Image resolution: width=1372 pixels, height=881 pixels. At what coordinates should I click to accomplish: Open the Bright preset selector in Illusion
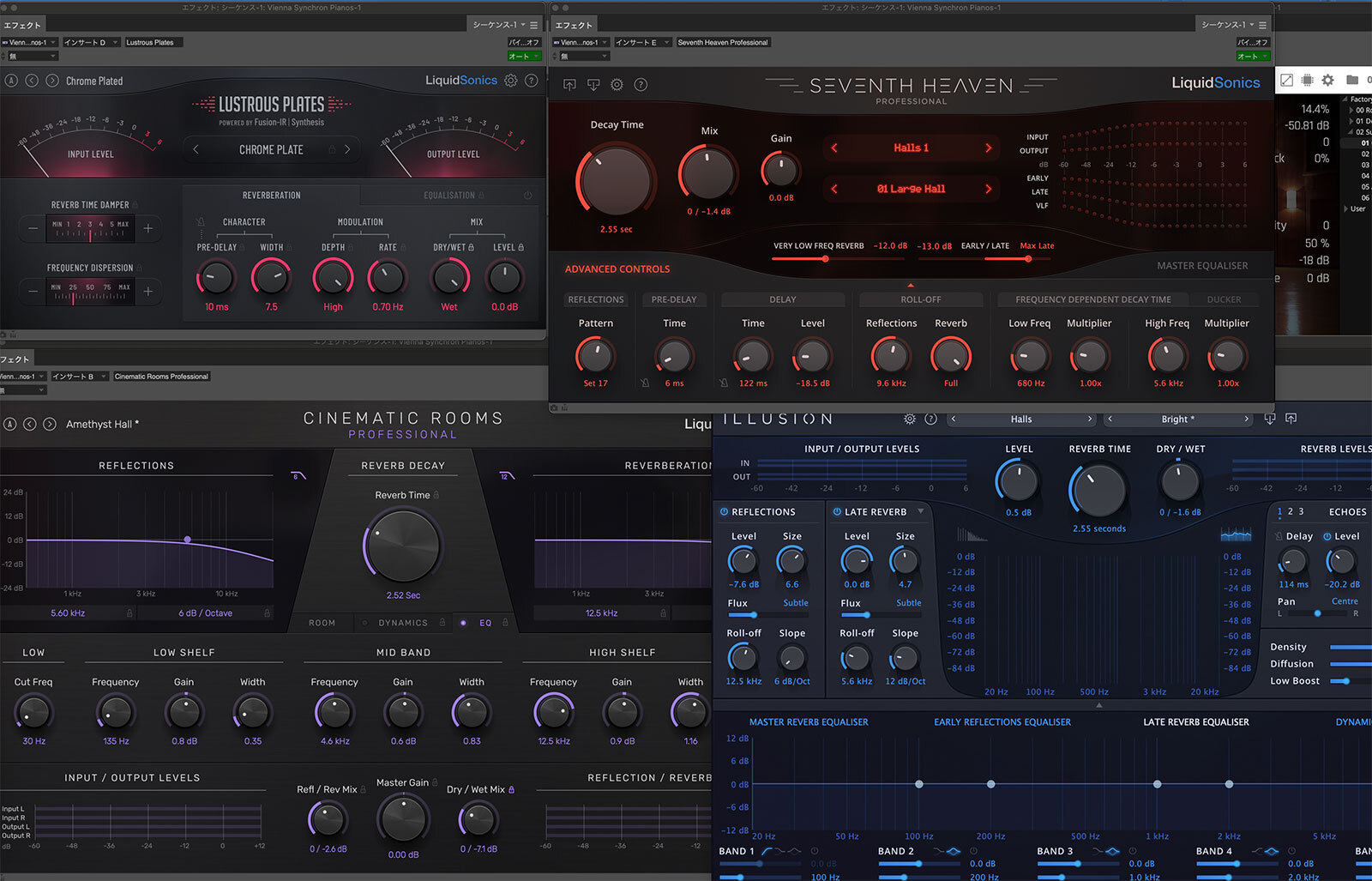point(1178,419)
